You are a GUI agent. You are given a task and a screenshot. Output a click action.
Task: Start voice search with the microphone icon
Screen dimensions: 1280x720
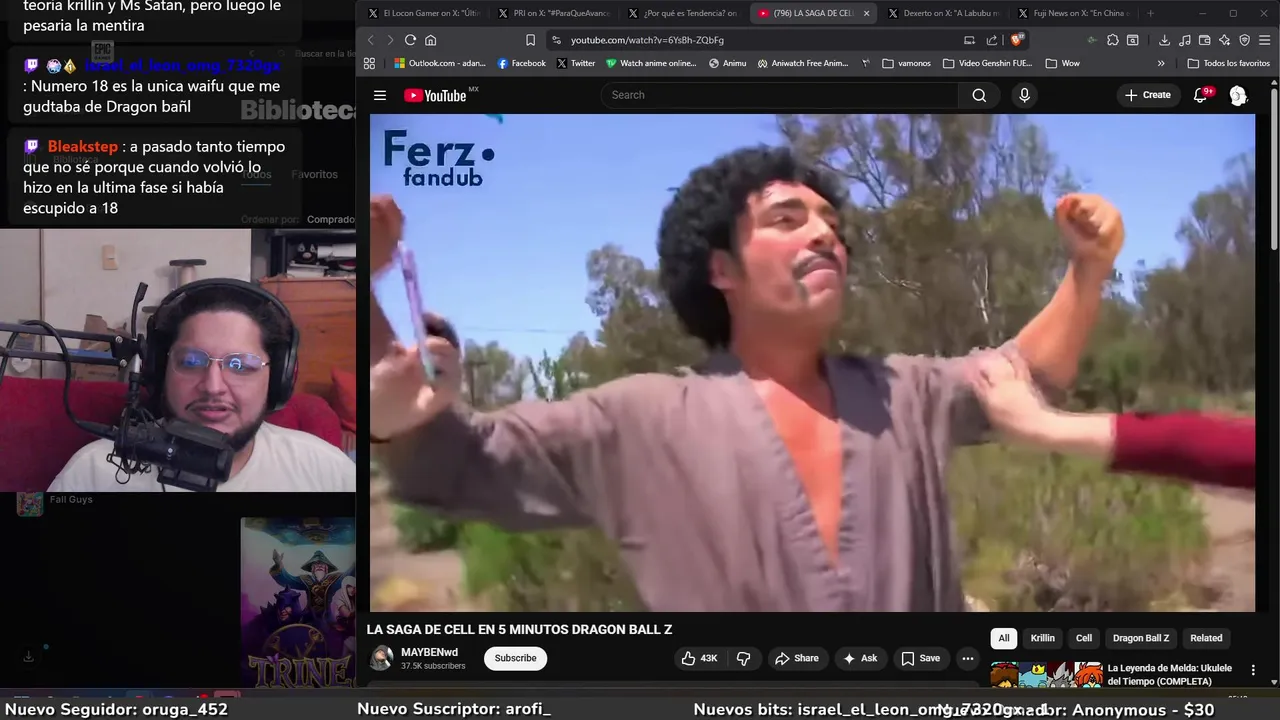coord(1024,95)
